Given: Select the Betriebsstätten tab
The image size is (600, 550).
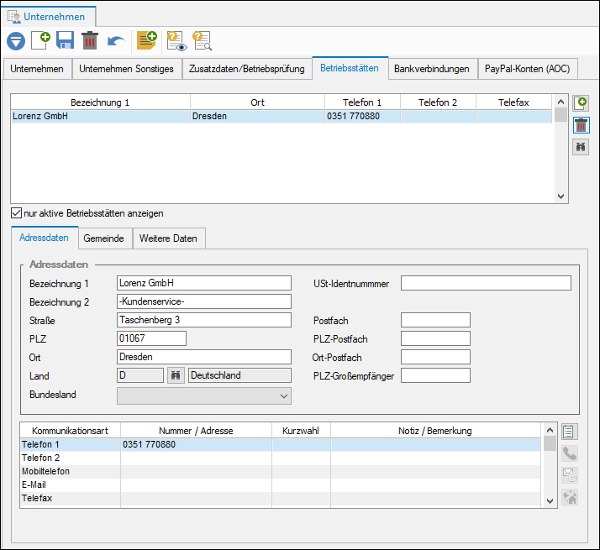Looking at the screenshot, I should (x=349, y=68).
